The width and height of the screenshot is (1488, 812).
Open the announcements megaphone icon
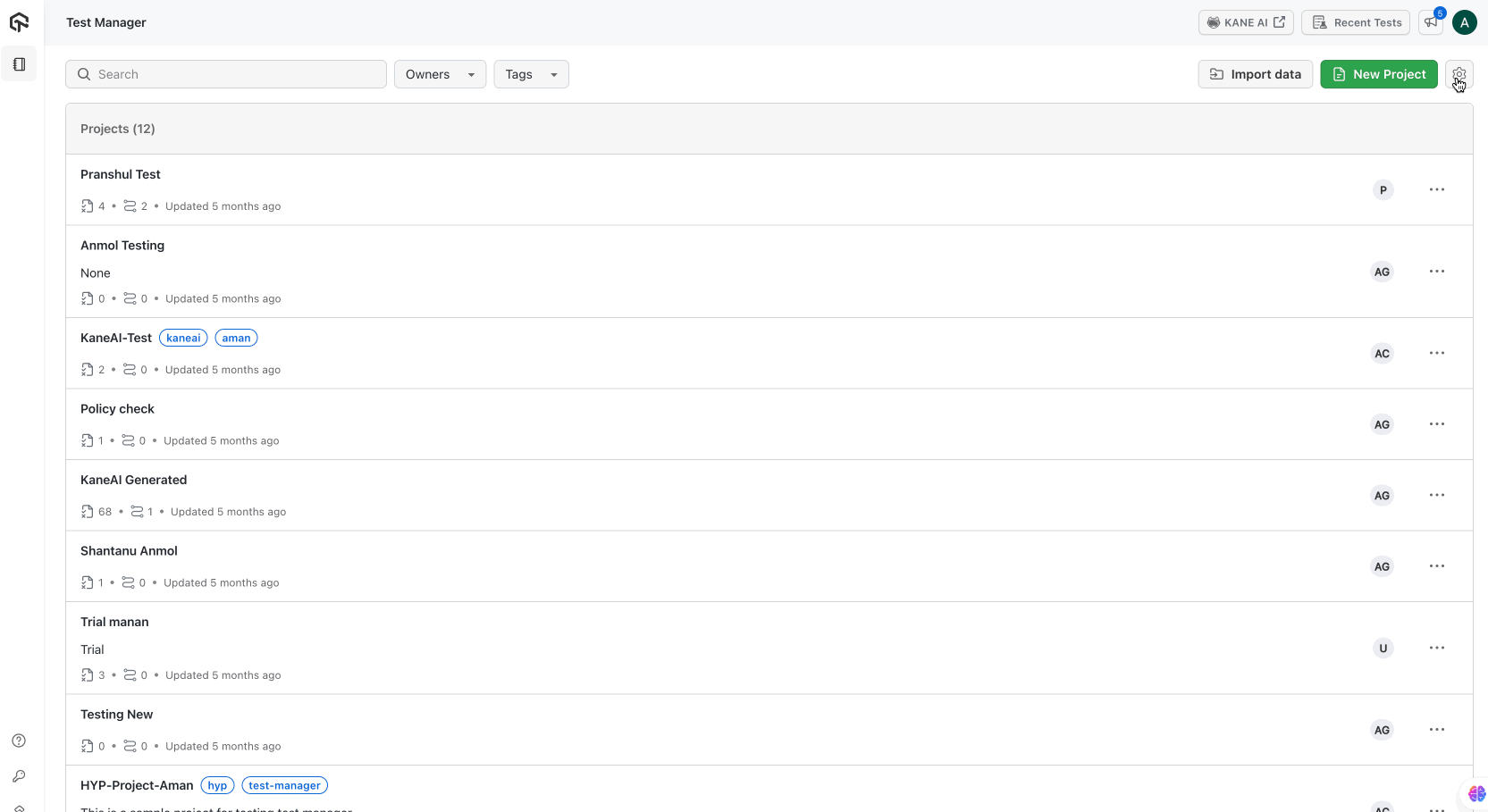1432,22
